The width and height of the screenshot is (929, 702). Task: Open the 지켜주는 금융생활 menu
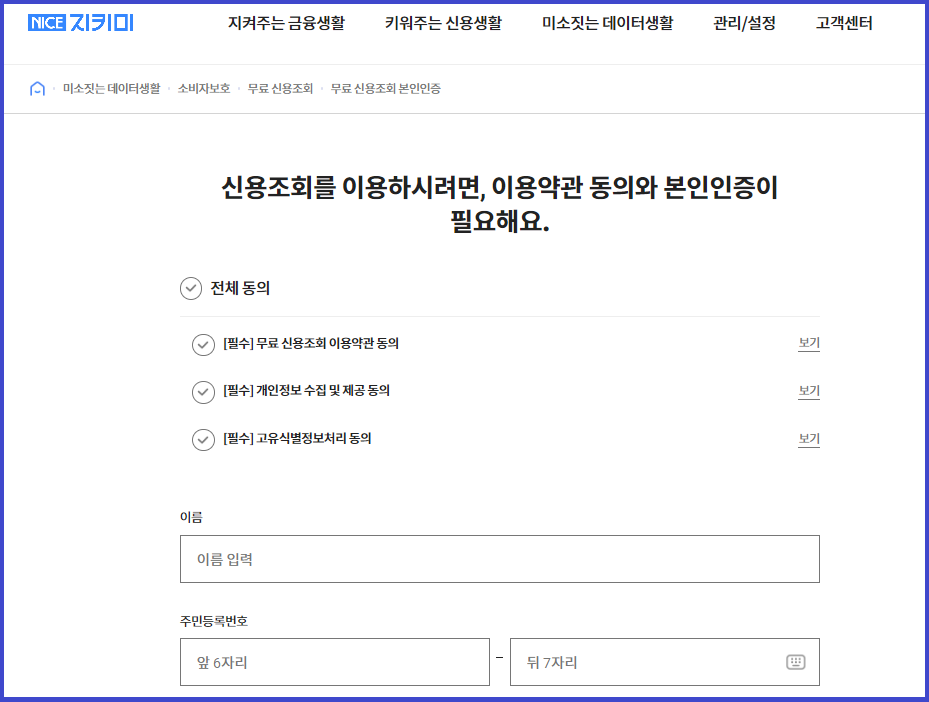286,23
